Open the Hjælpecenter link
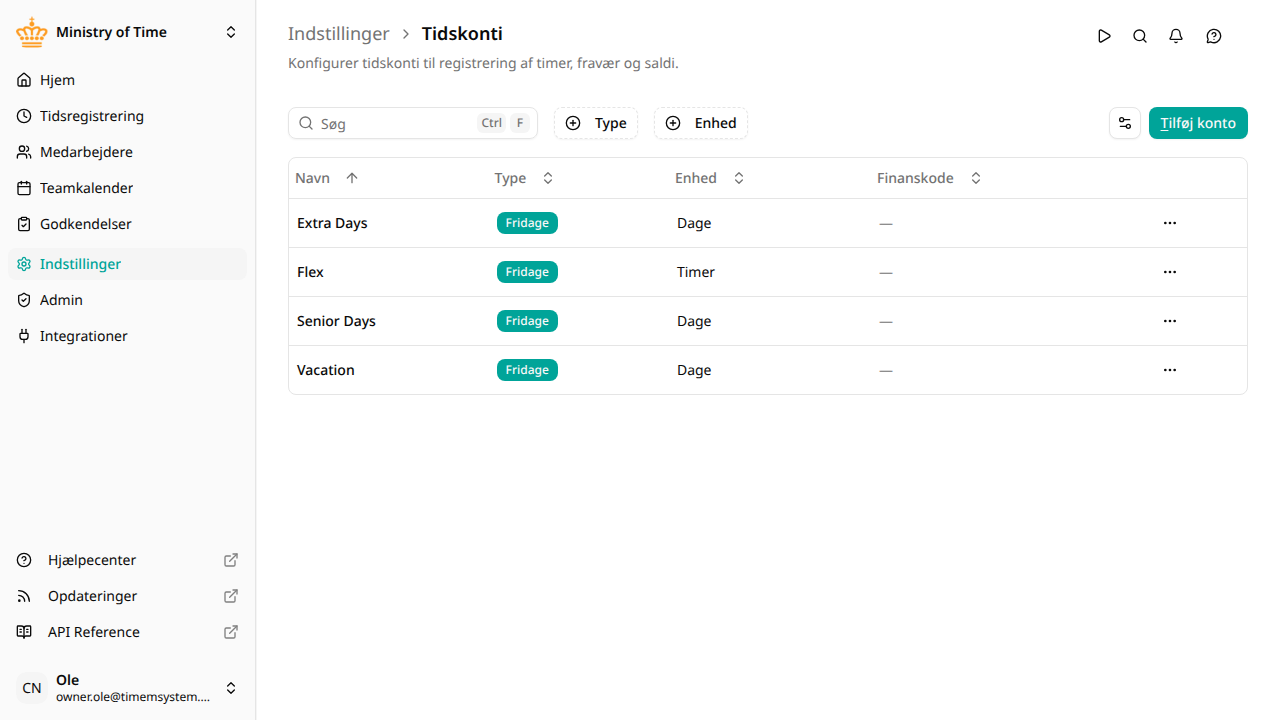This screenshot has width=1280, height=720. (127, 560)
